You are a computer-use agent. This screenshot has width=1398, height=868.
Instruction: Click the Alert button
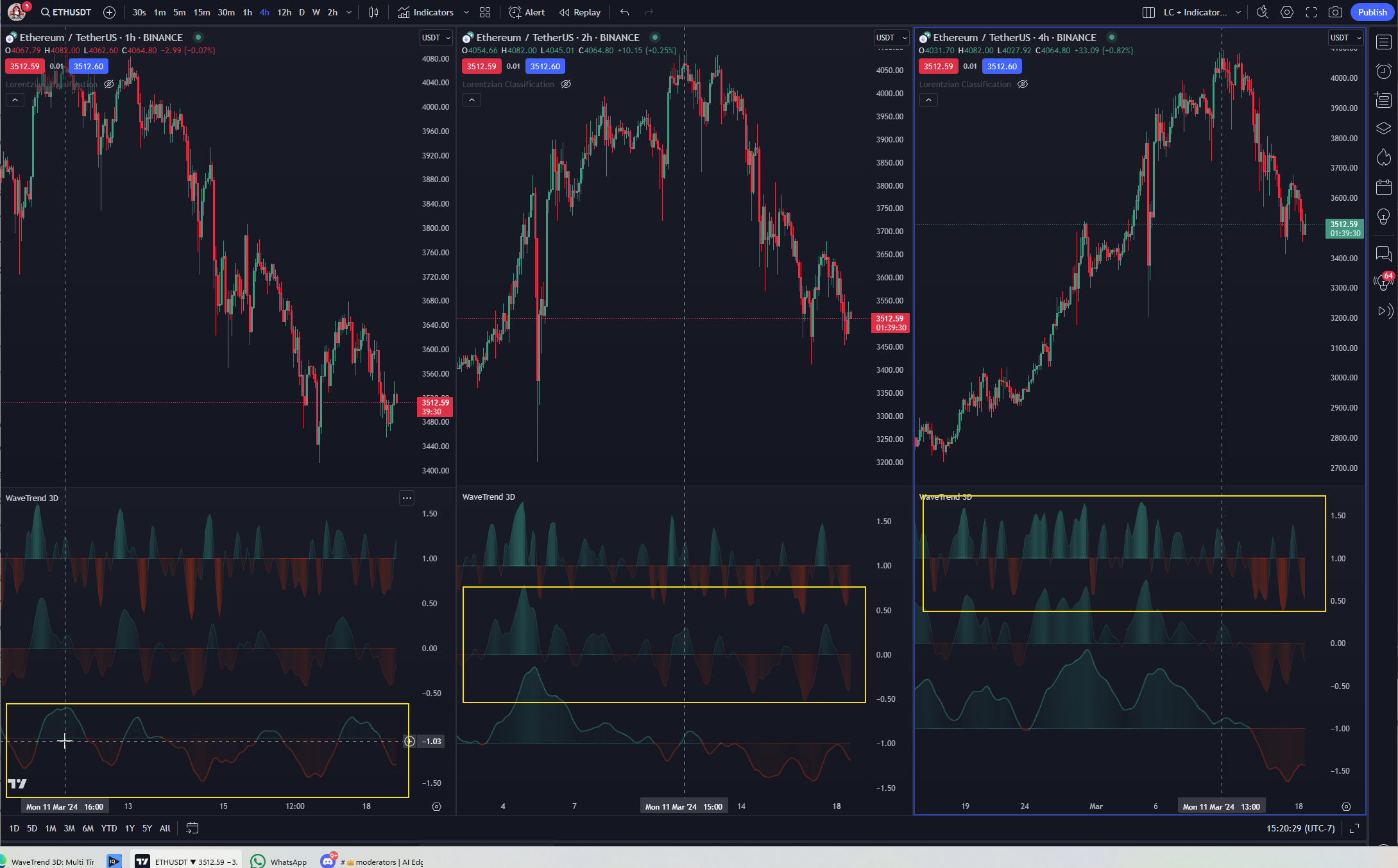click(x=527, y=12)
